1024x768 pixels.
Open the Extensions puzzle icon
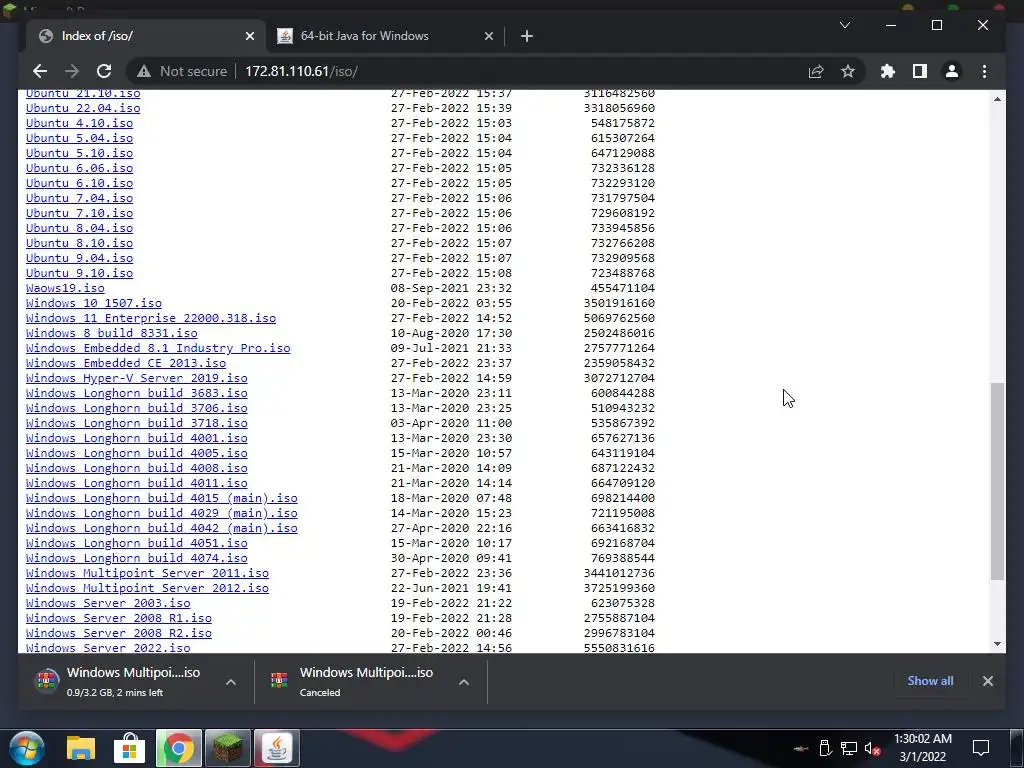(x=888, y=71)
